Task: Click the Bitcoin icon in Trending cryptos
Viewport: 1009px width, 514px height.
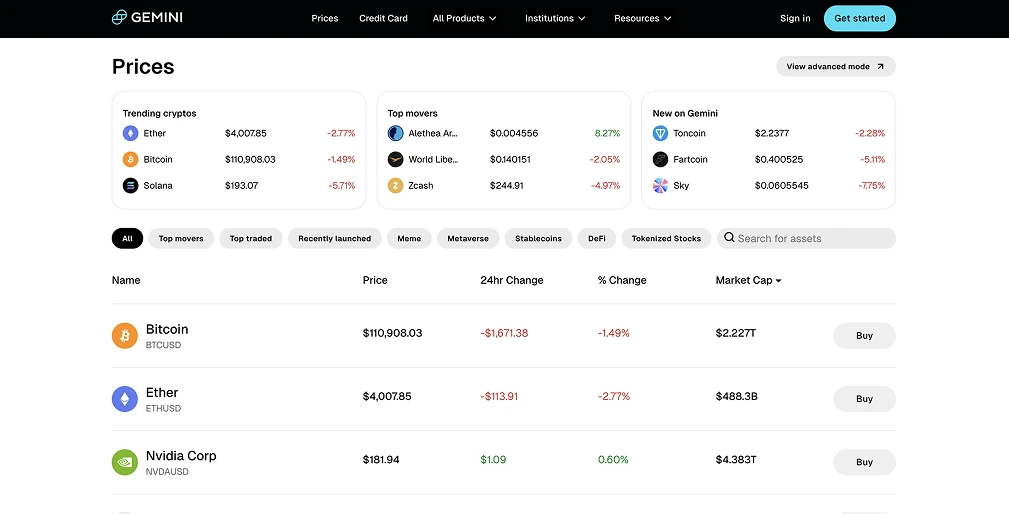Action: pyautogui.click(x=131, y=160)
